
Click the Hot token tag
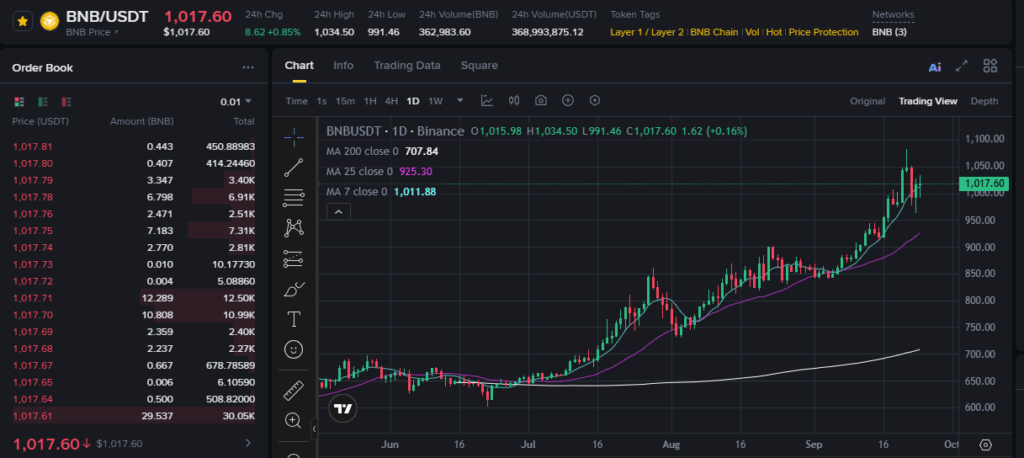coord(774,32)
